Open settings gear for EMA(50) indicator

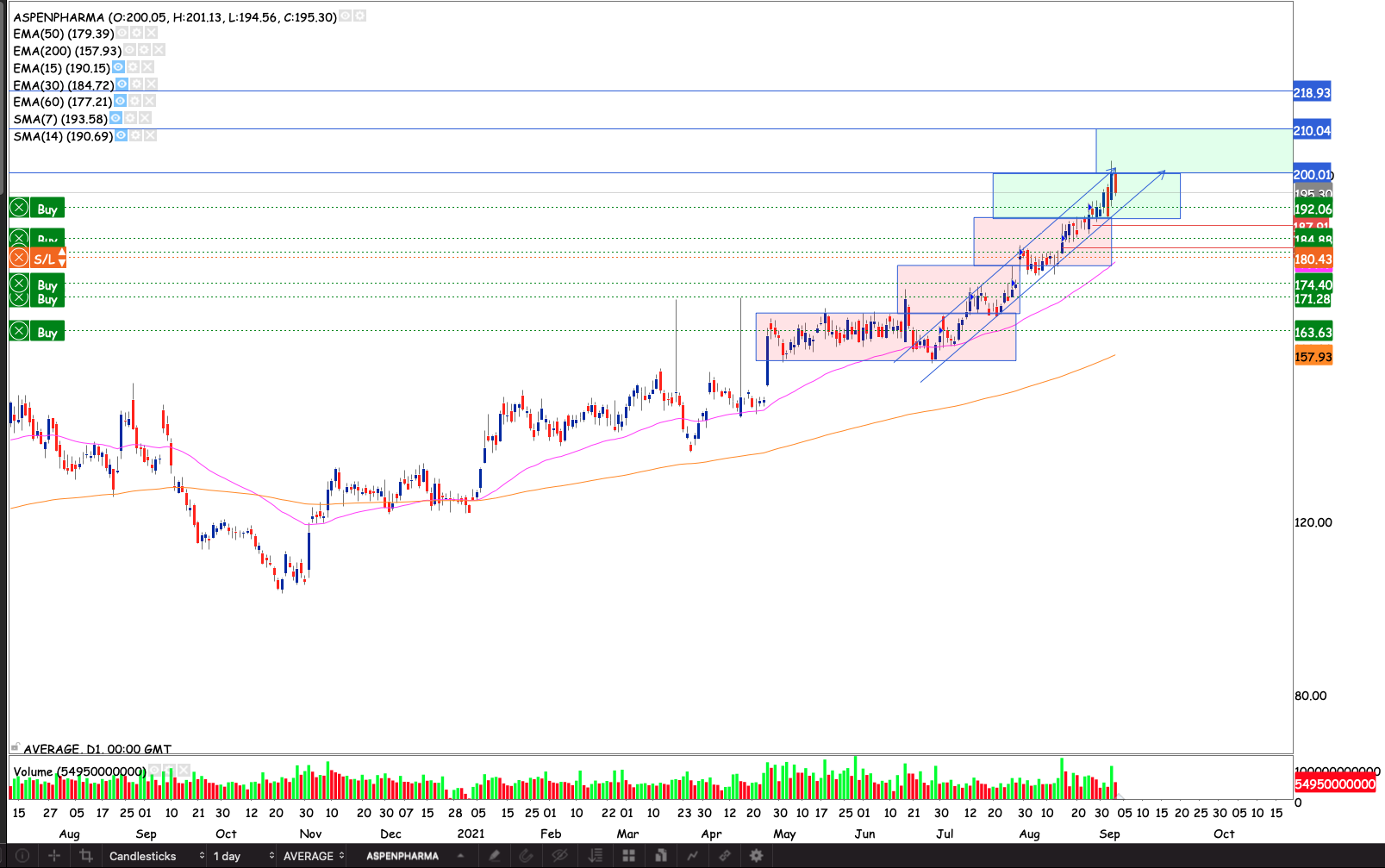pos(137,34)
